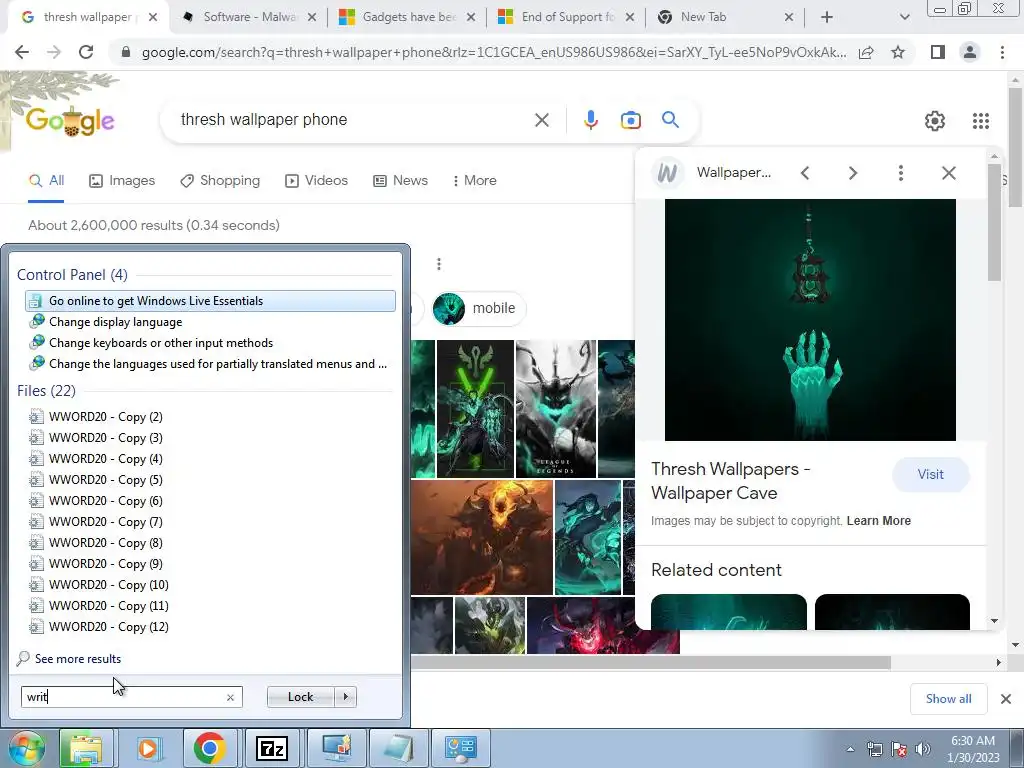This screenshot has height=768, width=1024.
Task: Click the Lock button in Start menu
Action: [x=300, y=697]
